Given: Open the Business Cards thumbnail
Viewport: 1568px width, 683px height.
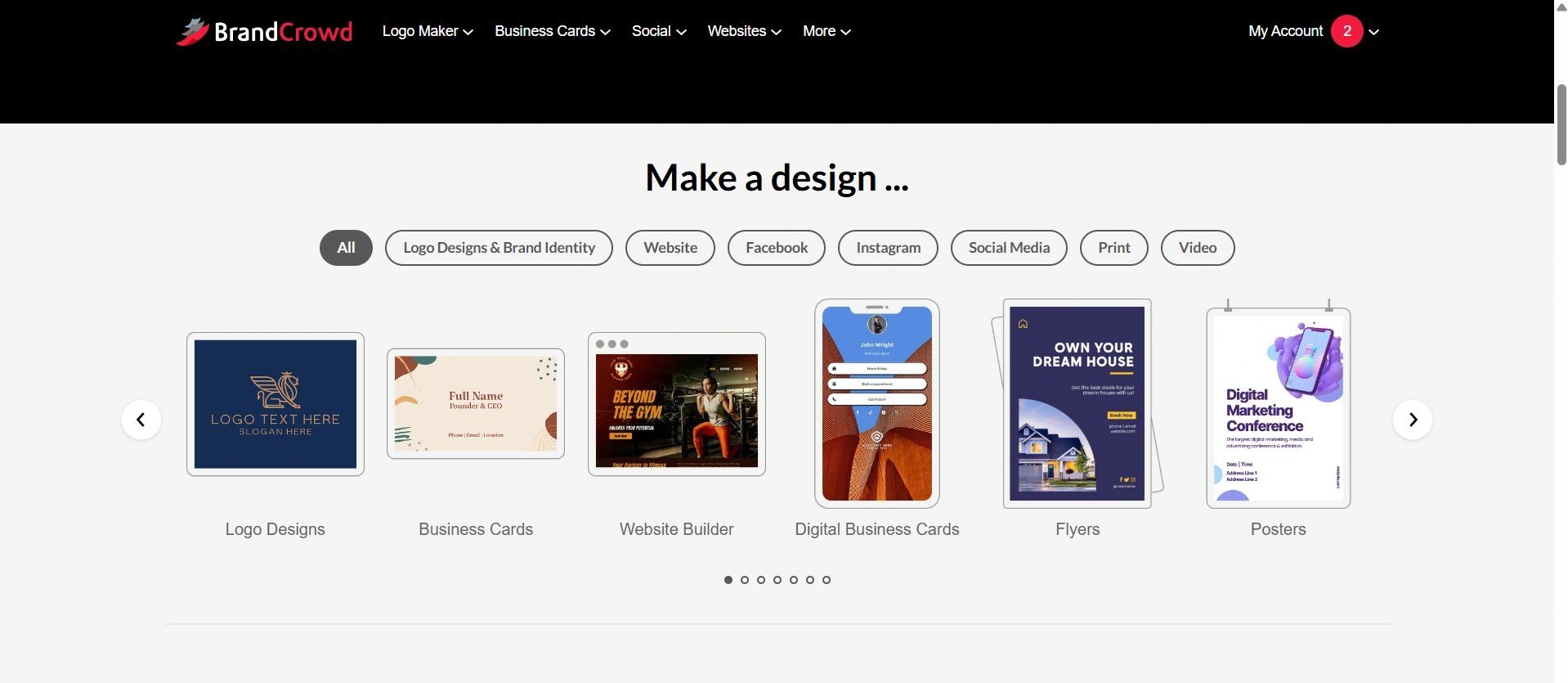Looking at the screenshot, I should [x=476, y=403].
